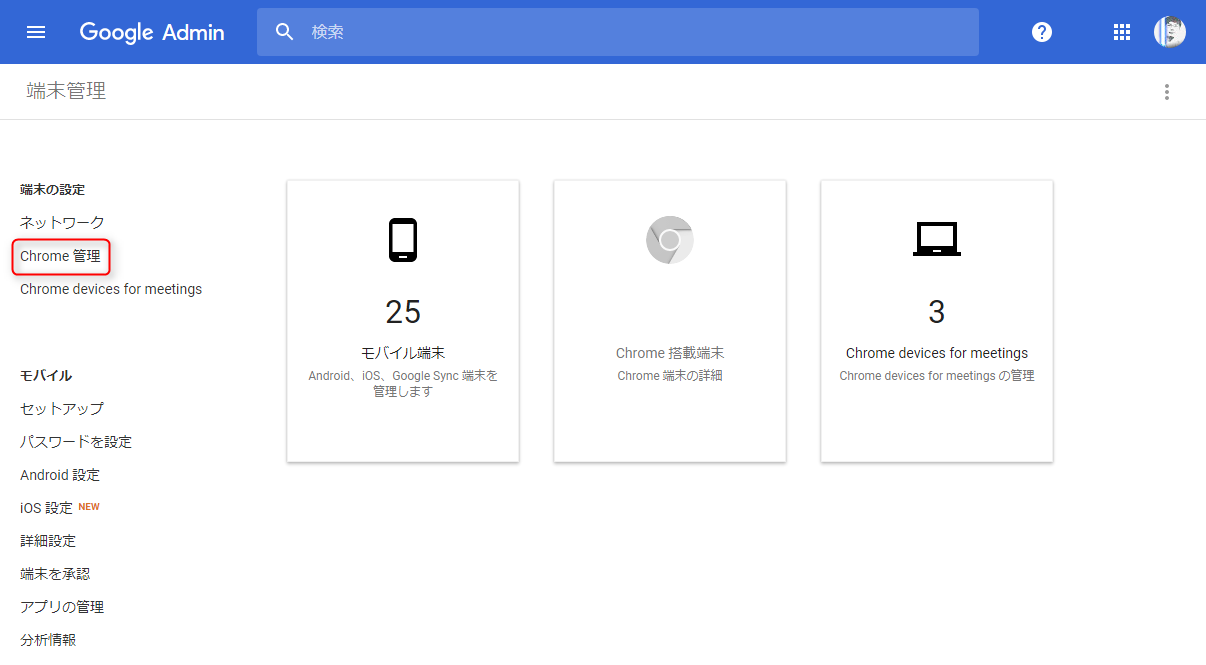Open Chrome 管理 in sidebar
The height and width of the screenshot is (665, 1206).
click(x=60, y=256)
